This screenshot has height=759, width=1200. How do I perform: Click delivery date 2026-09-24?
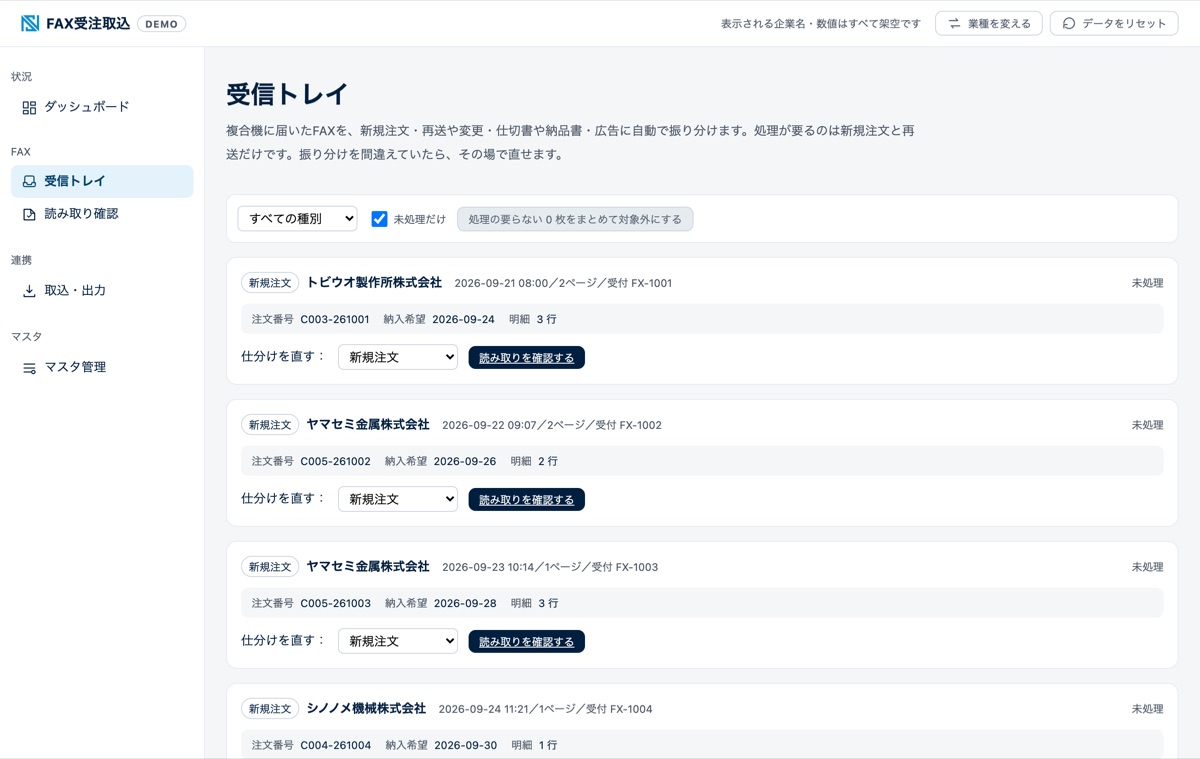[x=463, y=320]
